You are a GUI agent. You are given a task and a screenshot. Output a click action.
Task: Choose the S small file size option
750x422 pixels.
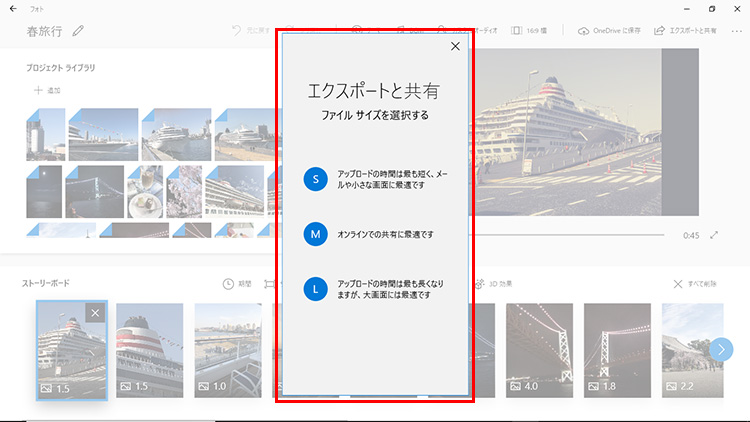[315, 179]
